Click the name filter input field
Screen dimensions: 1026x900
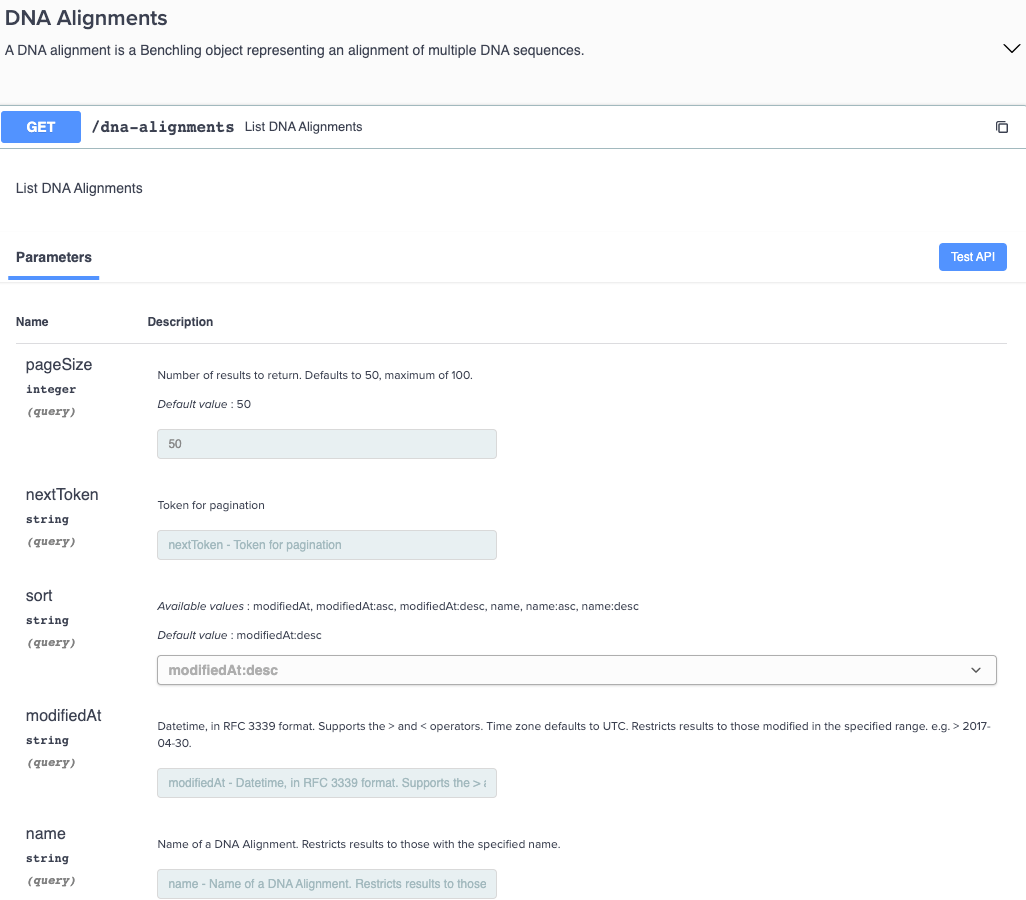tap(327, 884)
